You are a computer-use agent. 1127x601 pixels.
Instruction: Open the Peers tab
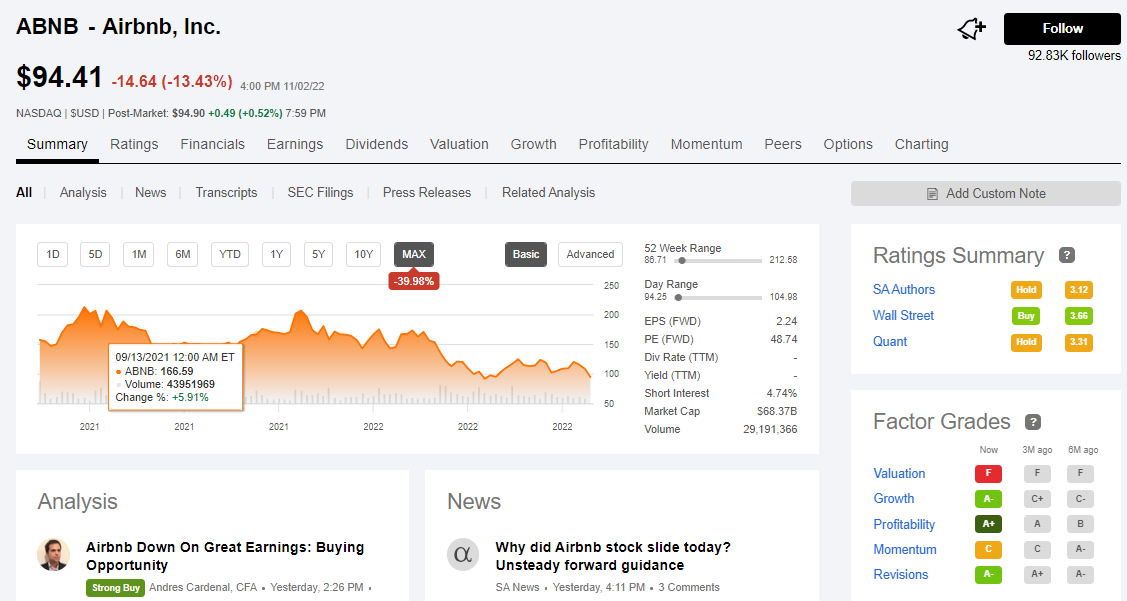(x=783, y=144)
